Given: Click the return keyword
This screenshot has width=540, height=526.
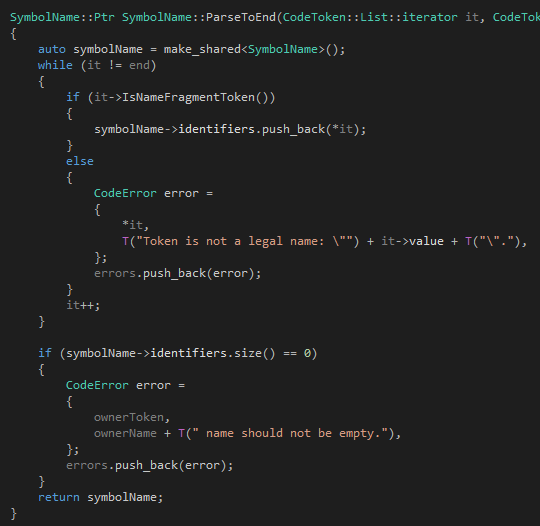Looking at the screenshot, I should pyautogui.click(x=59, y=497).
